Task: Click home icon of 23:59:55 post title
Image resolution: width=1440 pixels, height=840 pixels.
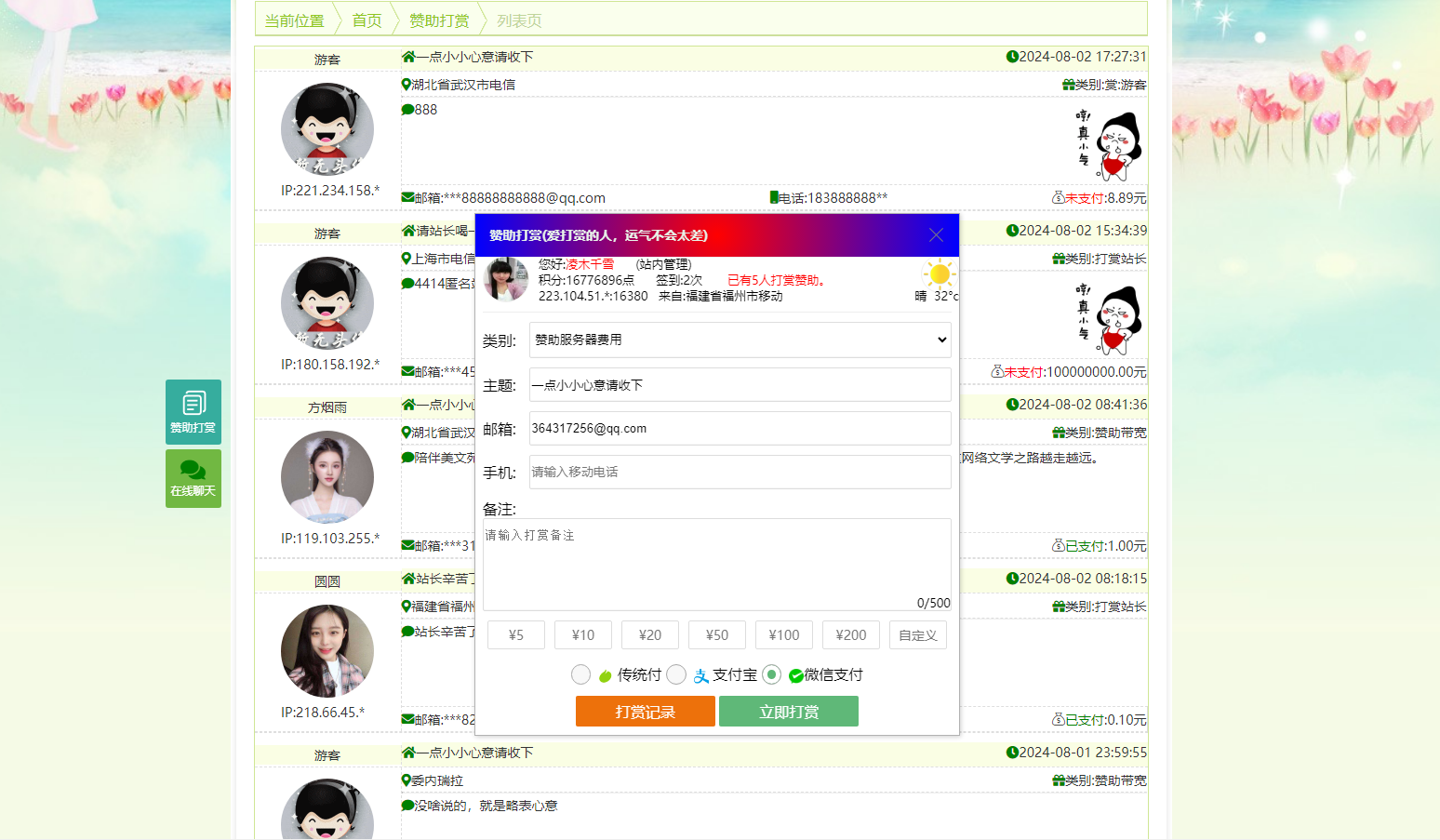Action: (x=408, y=753)
